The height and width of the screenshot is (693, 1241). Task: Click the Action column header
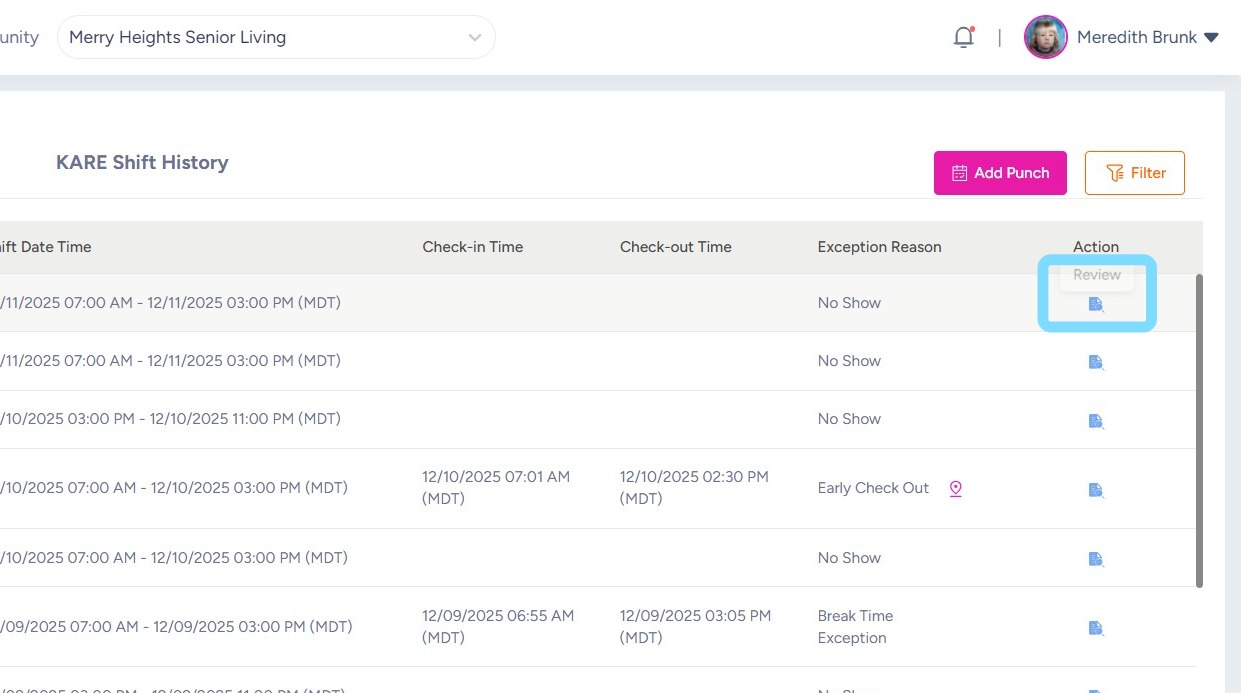click(1096, 247)
